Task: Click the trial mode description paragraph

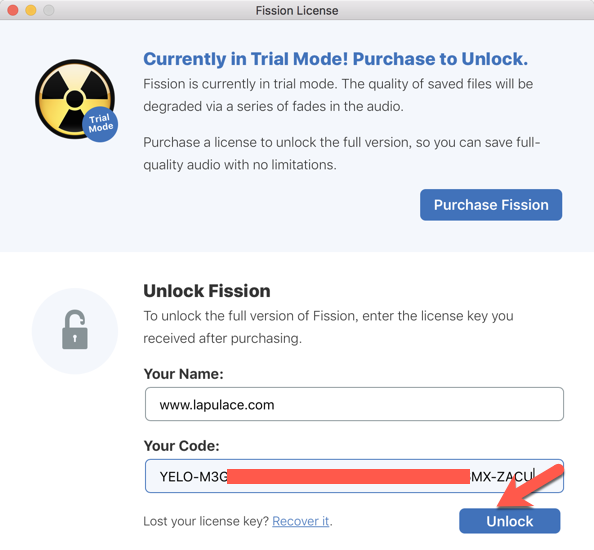Action: point(338,95)
